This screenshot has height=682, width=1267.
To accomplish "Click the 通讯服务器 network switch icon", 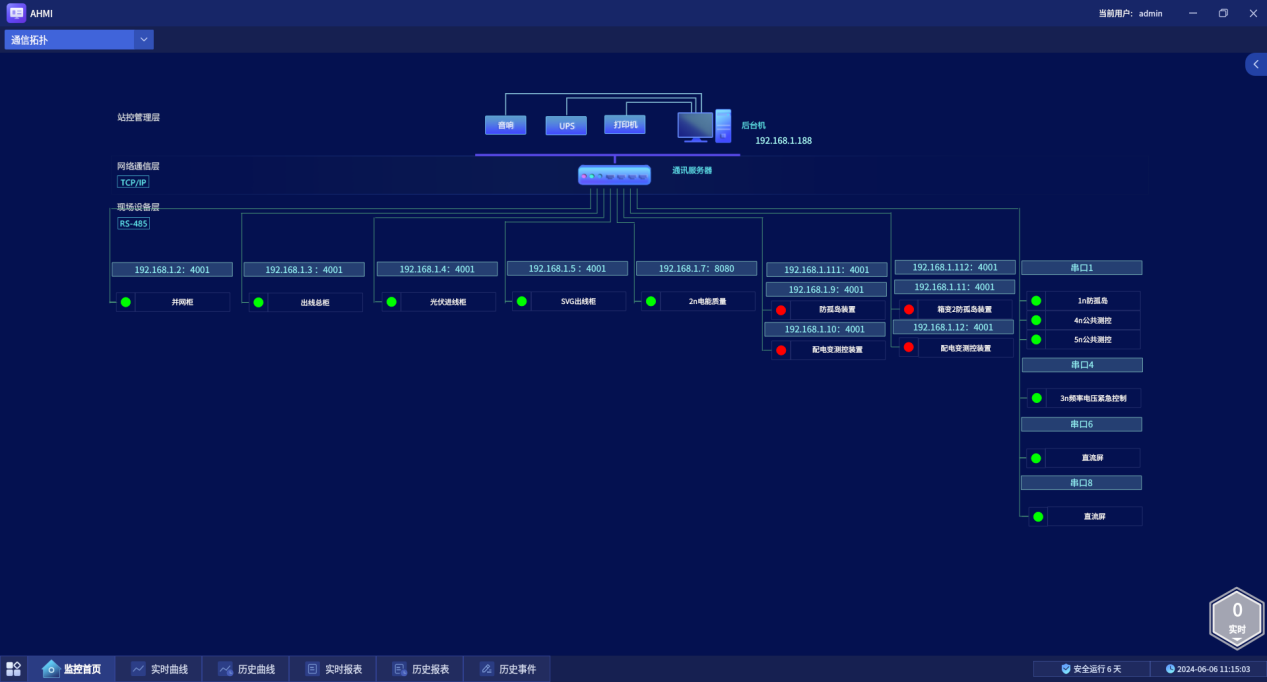I will 614,175.
